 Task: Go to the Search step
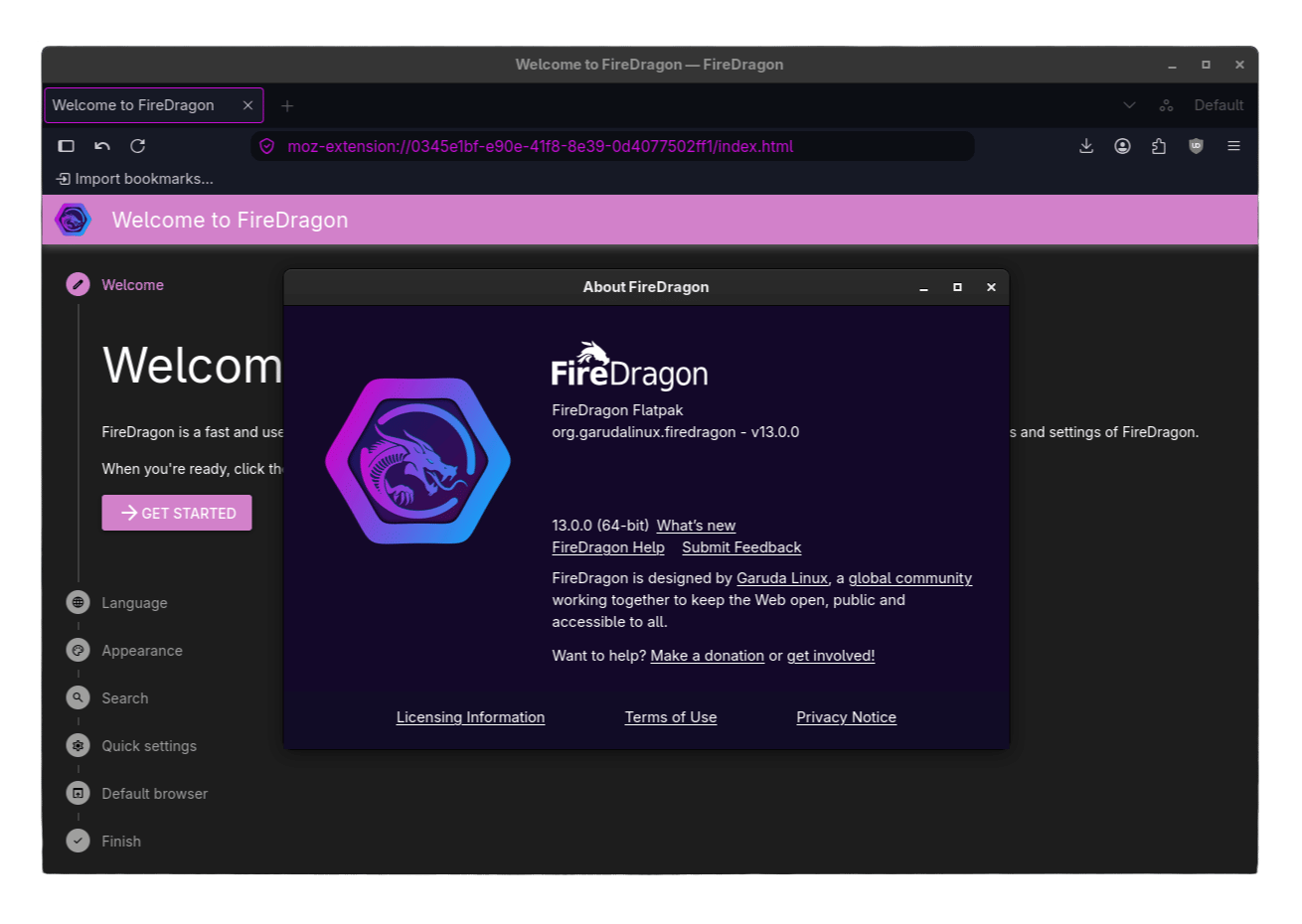click(124, 698)
